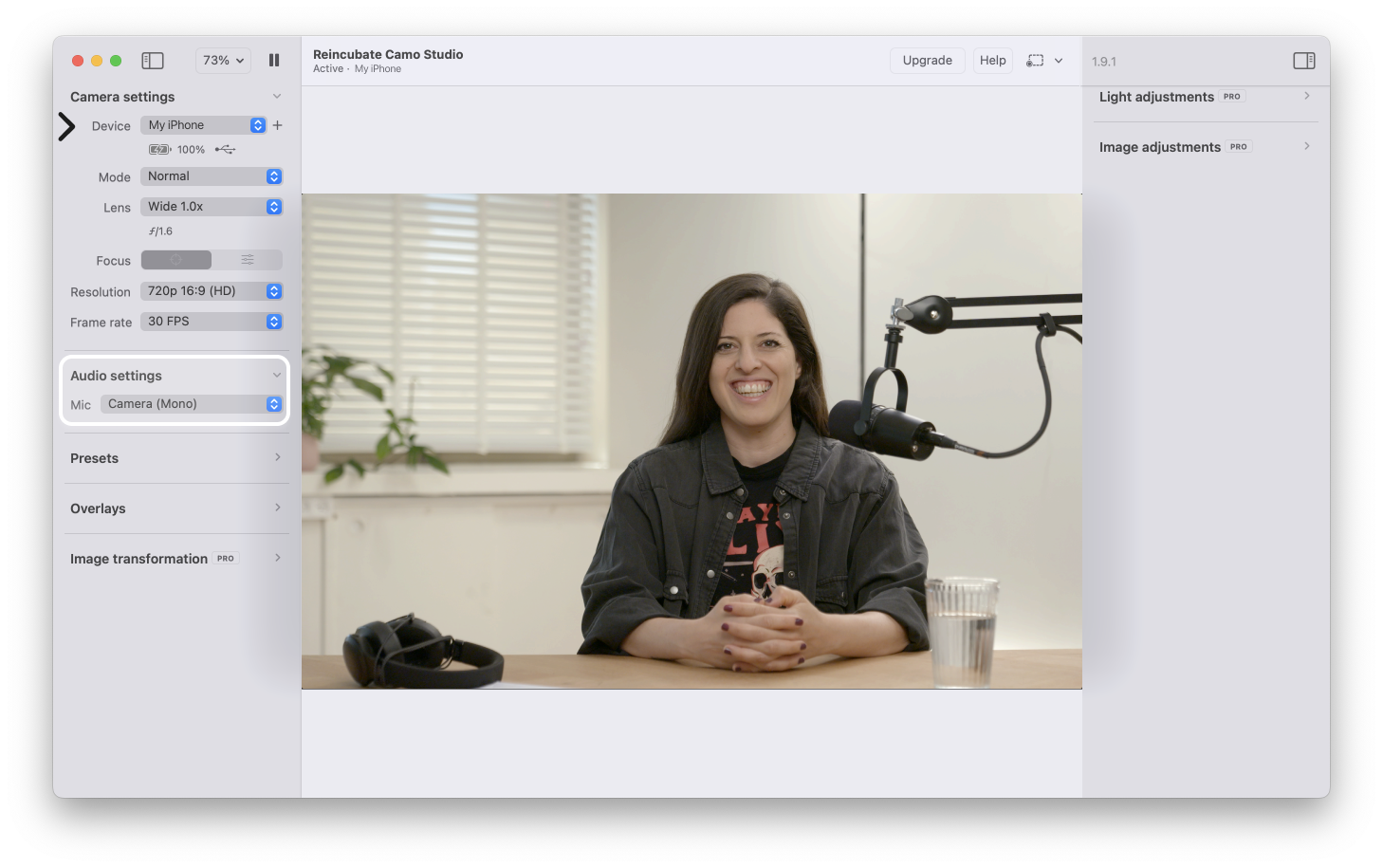Choose a different Mic from Camera (Mono)
Image resolution: width=1383 pixels, height=868 pixels.
click(x=192, y=404)
